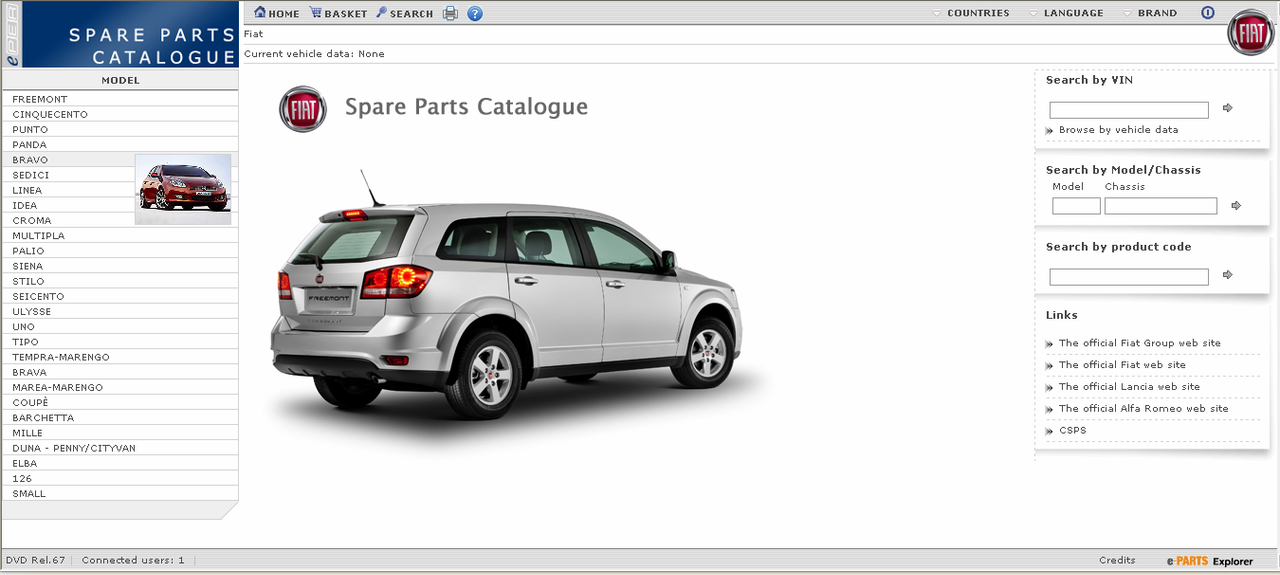This screenshot has height=575, width=1280.
Task: Select BARCHETTA model
Action: [x=119, y=418]
